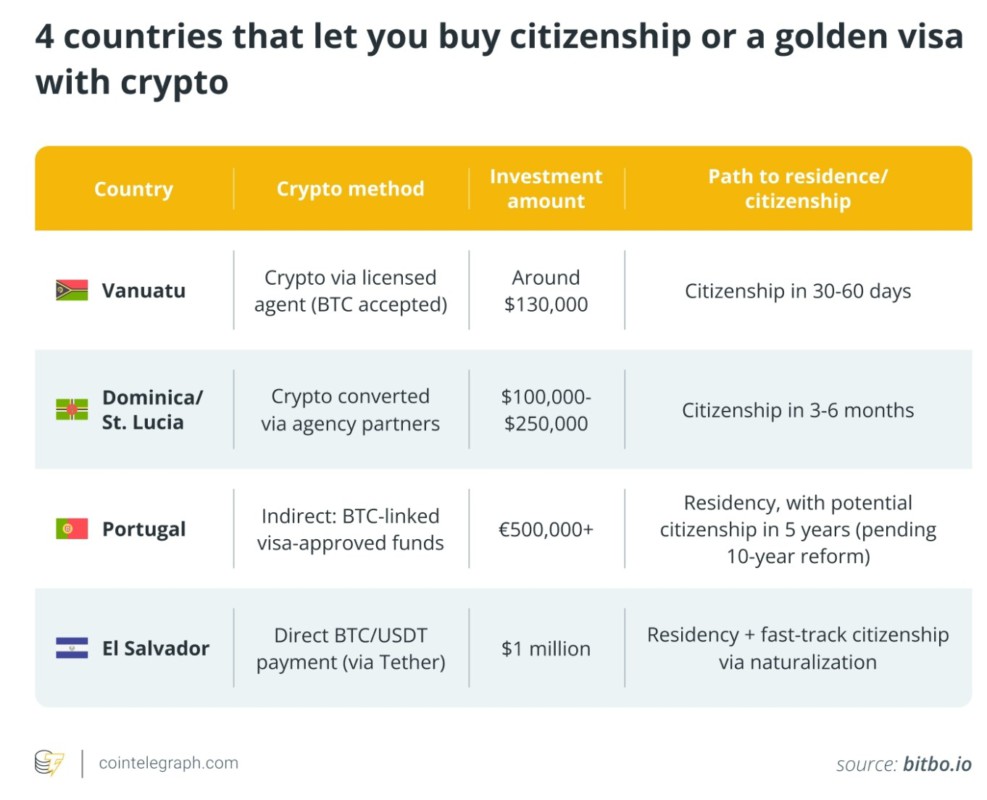Image resolution: width=987 pixels, height=800 pixels.
Task: Click the Vanuatu flag icon
Action: pyautogui.click(x=72, y=291)
